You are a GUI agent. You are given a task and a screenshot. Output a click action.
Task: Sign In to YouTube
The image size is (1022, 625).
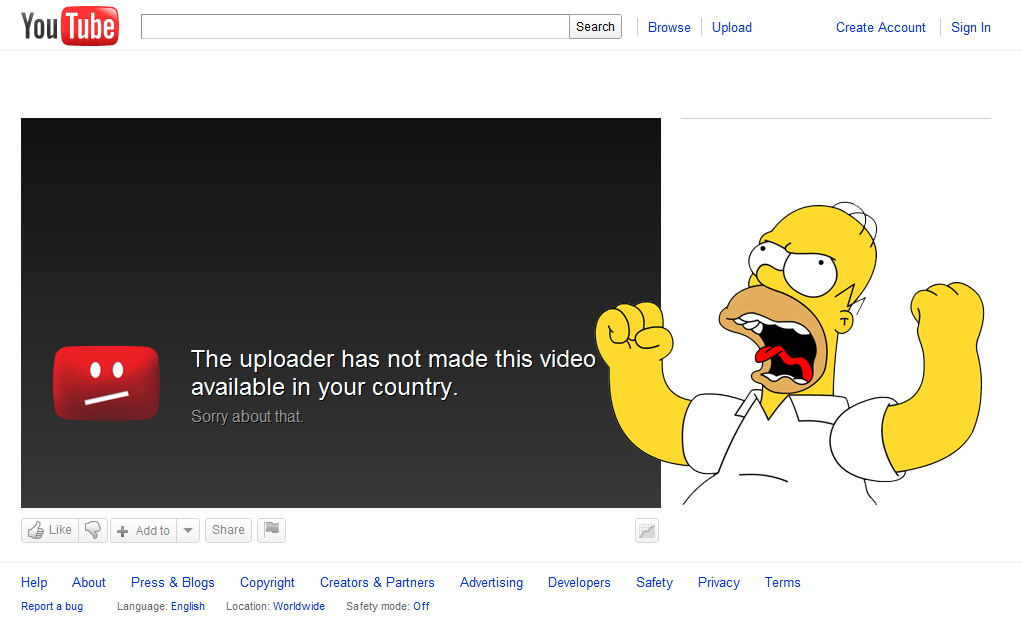(970, 27)
